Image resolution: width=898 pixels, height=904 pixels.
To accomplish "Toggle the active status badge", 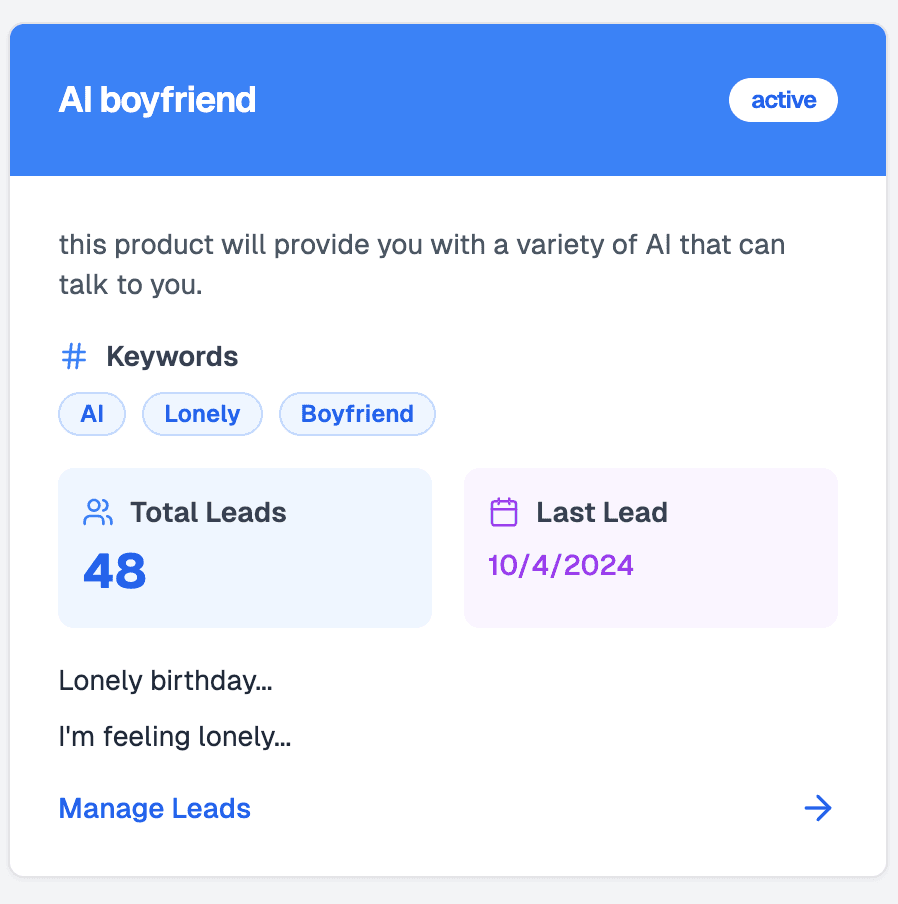I will pyautogui.click(x=783, y=99).
